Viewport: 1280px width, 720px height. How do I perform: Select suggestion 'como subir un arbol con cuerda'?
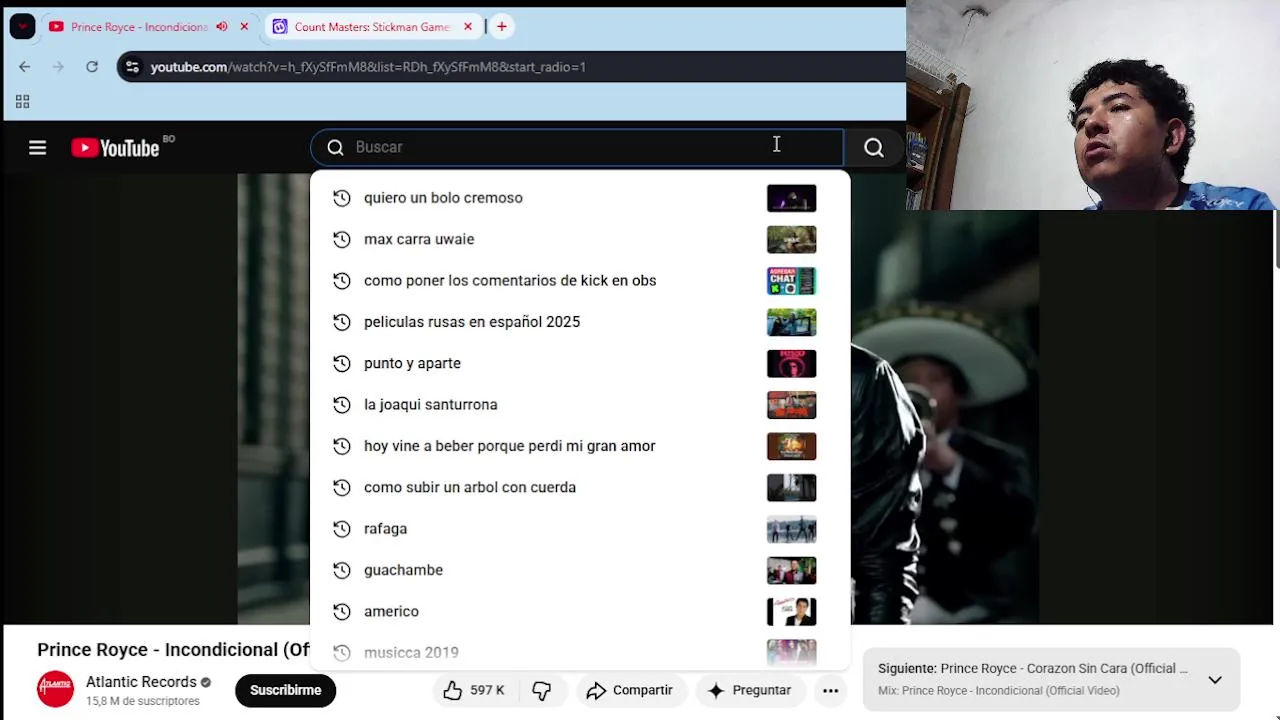click(x=580, y=487)
